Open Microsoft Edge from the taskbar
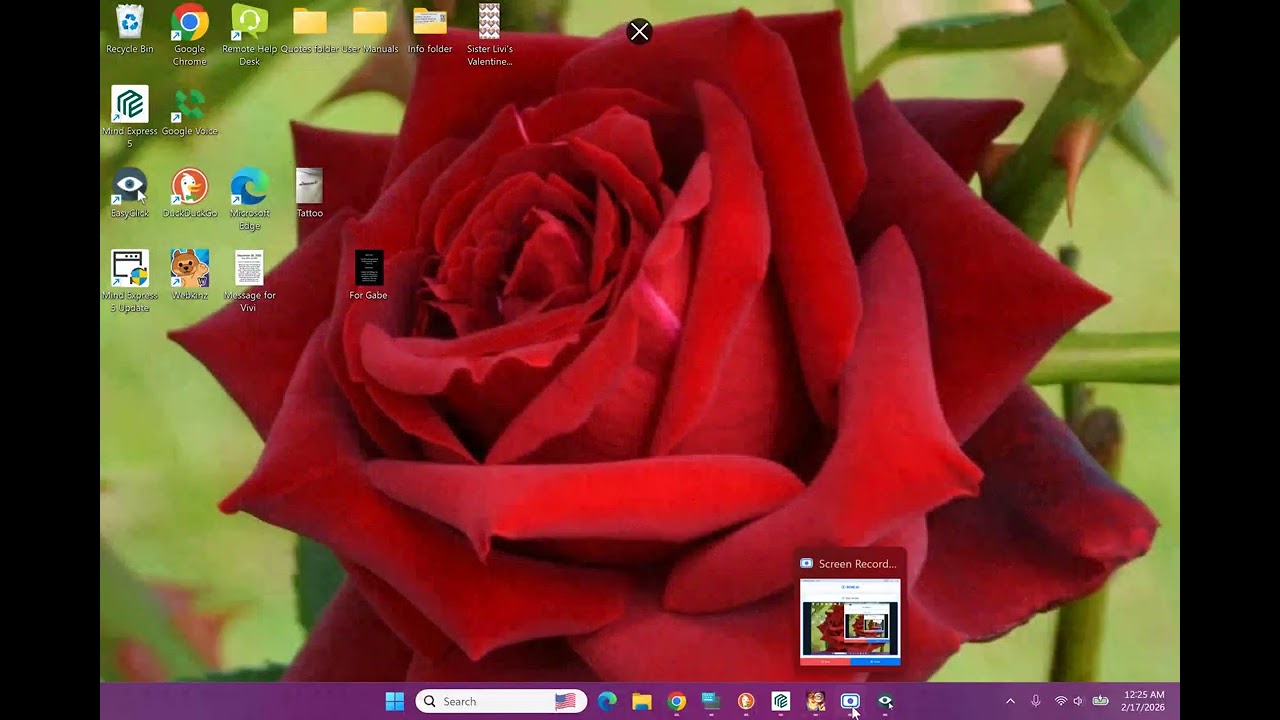Image resolution: width=1280 pixels, height=720 pixels. click(607, 701)
